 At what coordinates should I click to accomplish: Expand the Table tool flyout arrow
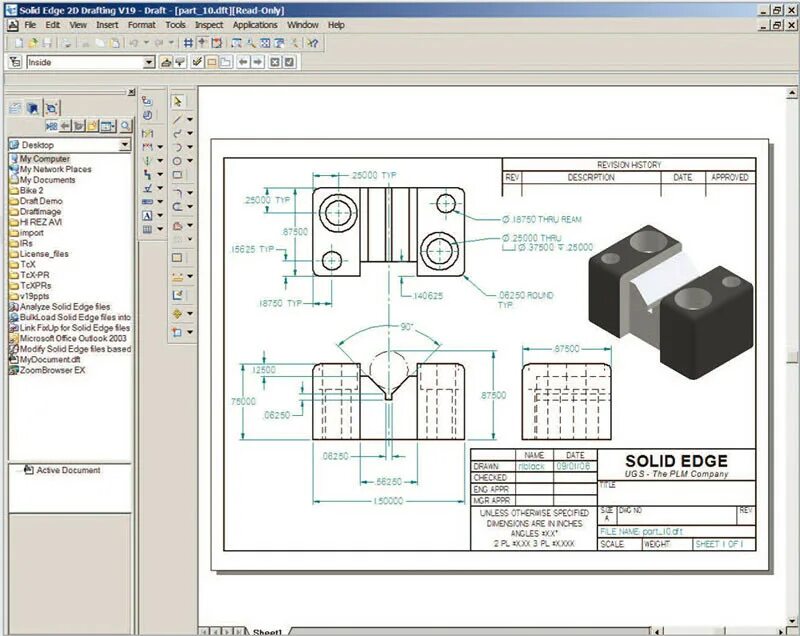tap(160, 230)
